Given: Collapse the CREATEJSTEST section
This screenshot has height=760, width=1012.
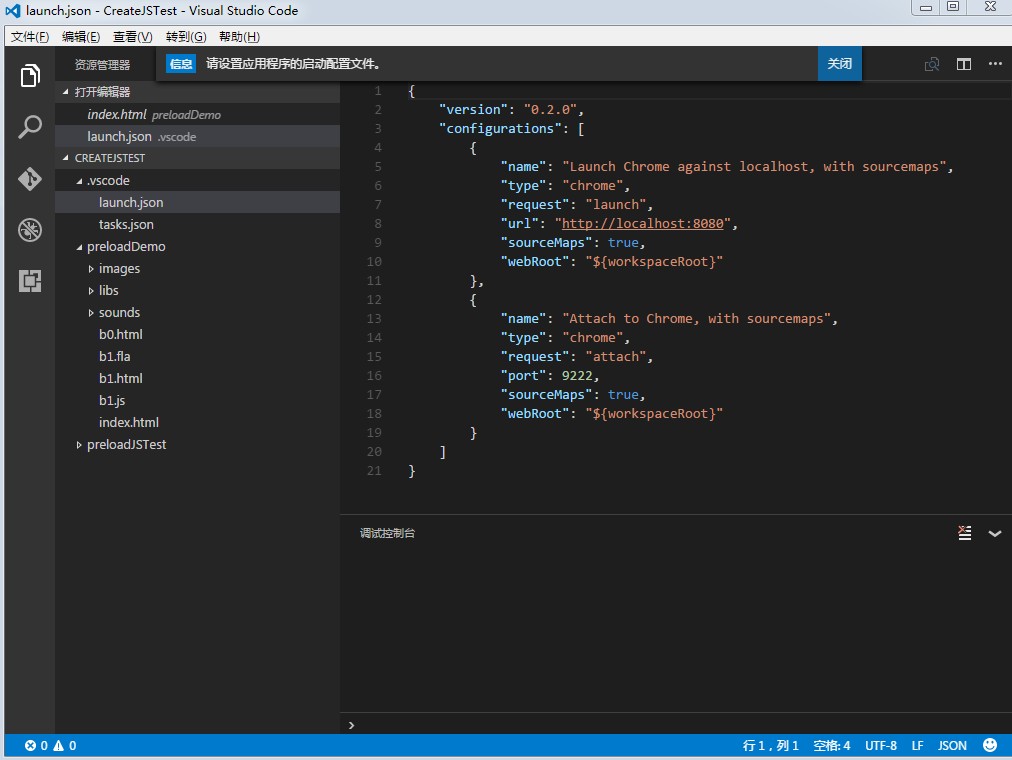Looking at the screenshot, I should 65,158.
